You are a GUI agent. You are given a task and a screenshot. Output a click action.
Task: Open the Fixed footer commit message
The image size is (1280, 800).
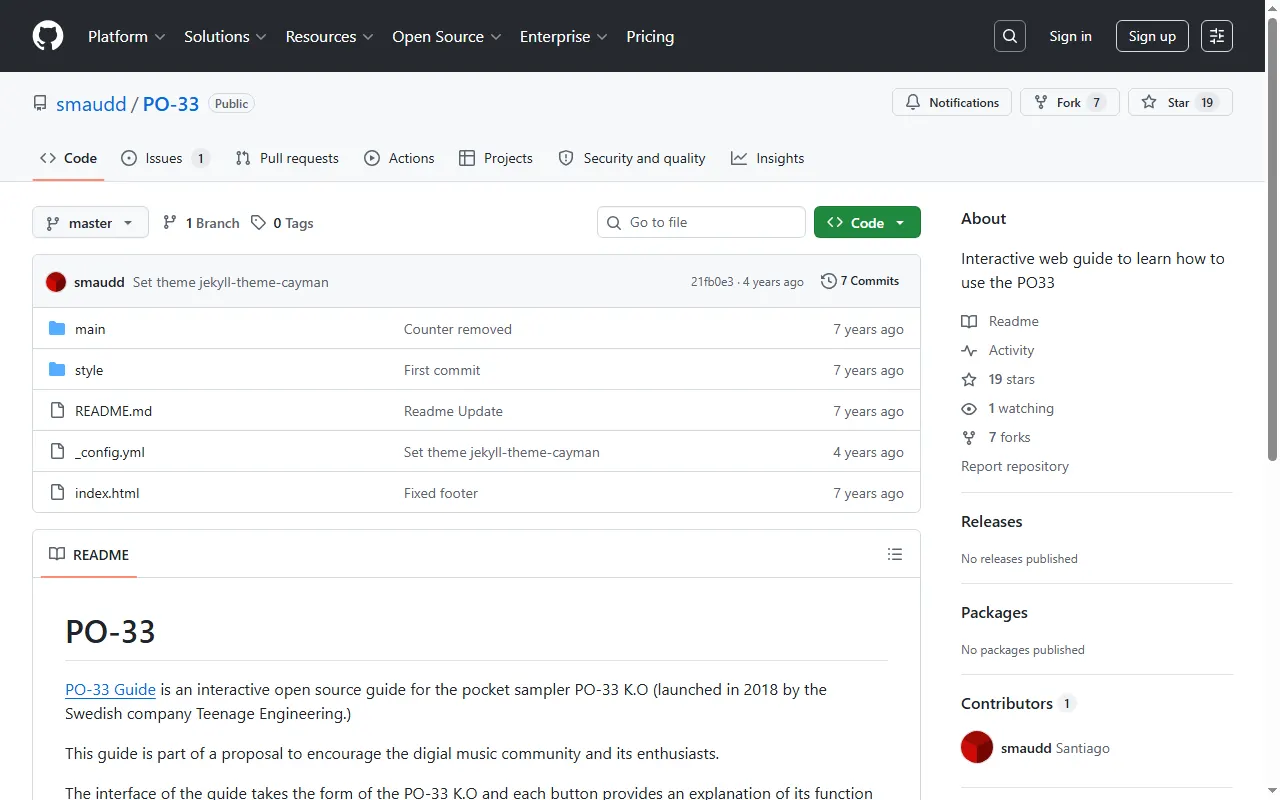coord(441,493)
